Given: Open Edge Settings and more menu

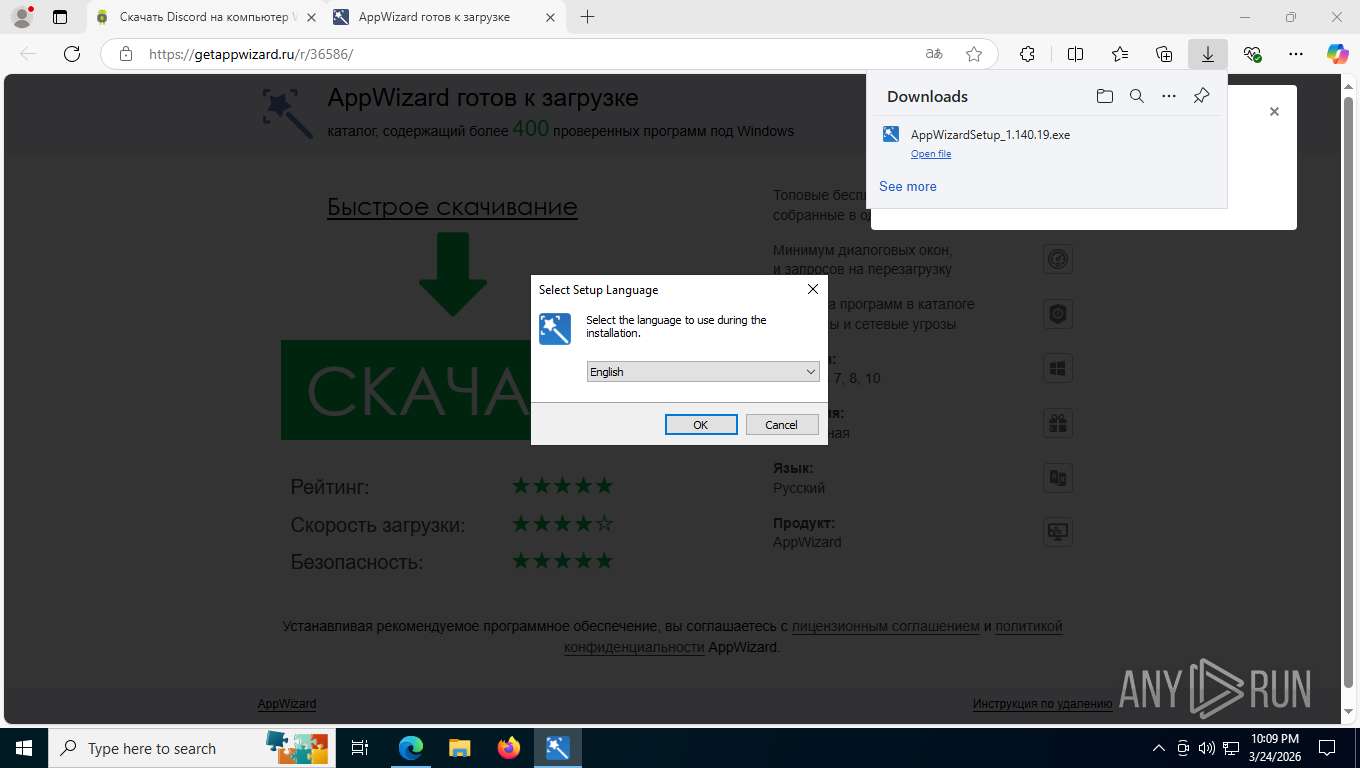Looking at the screenshot, I should point(1296,54).
